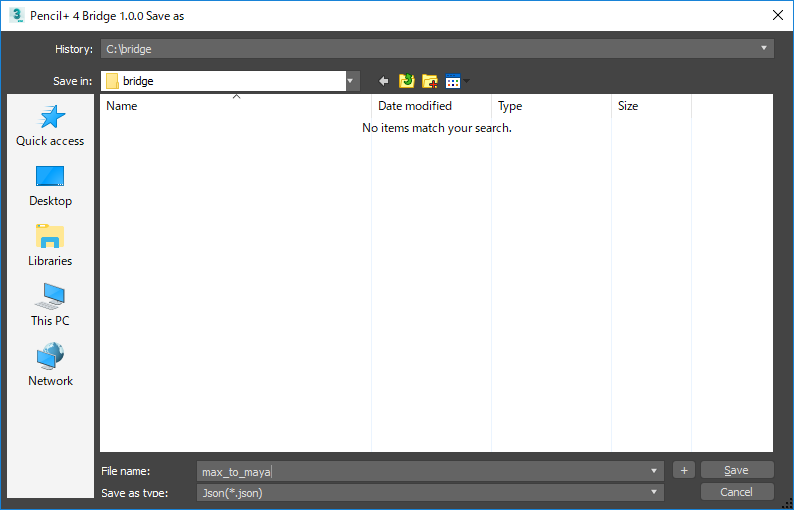Expand the History path dropdown
Screen dimensions: 794x510
point(764,48)
